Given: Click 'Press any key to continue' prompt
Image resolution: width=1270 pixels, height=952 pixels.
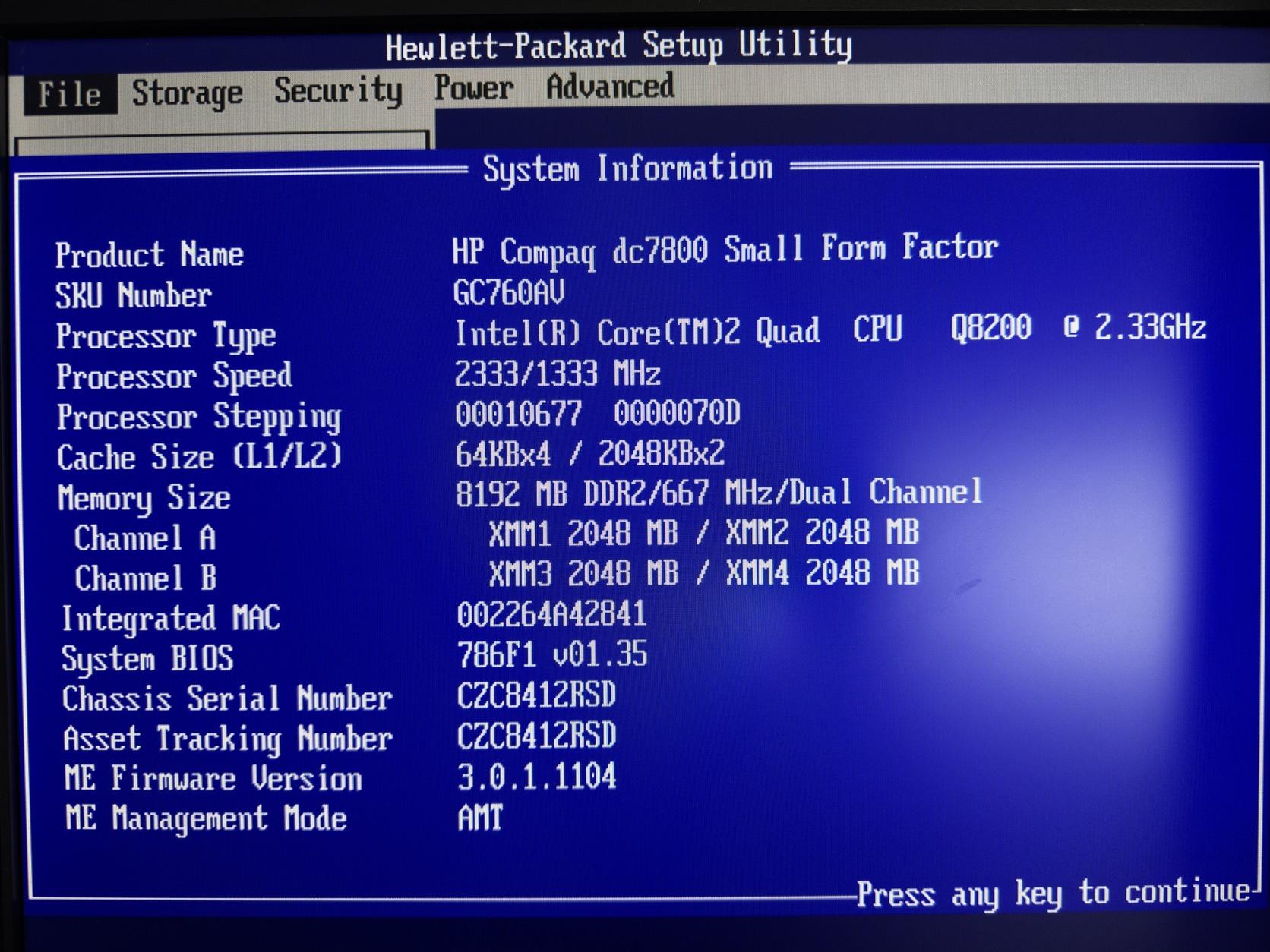Looking at the screenshot, I should click(x=1054, y=894).
